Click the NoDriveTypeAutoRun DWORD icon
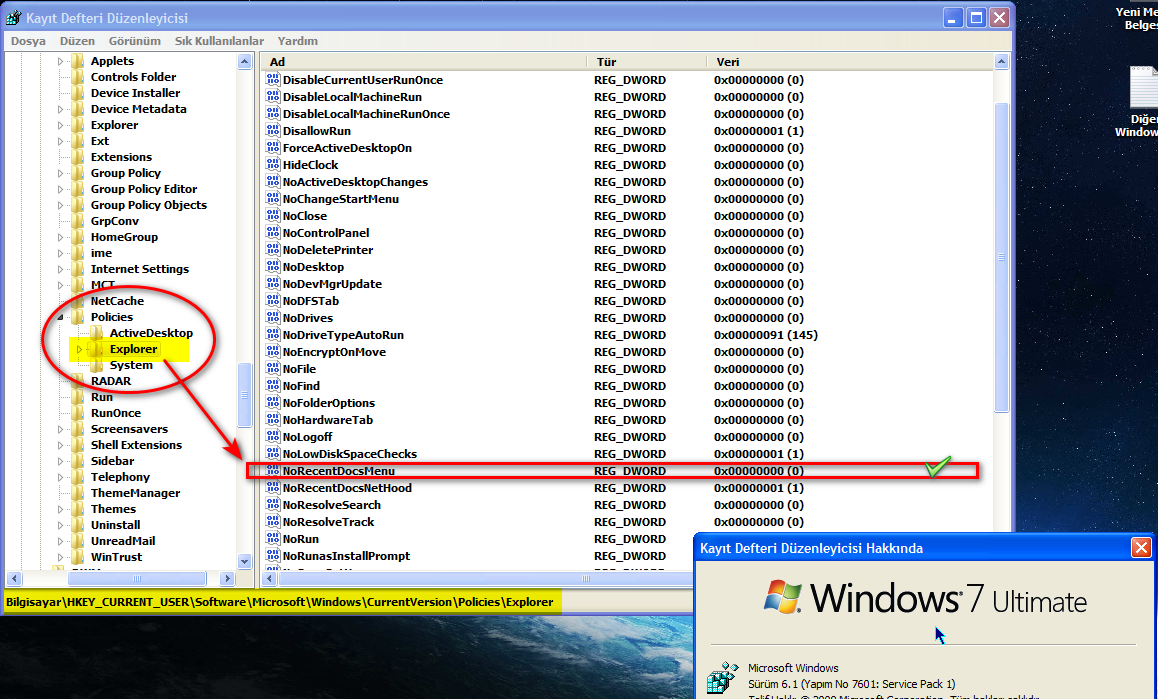Viewport: 1158px width, 699px height. [x=273, y=335]
